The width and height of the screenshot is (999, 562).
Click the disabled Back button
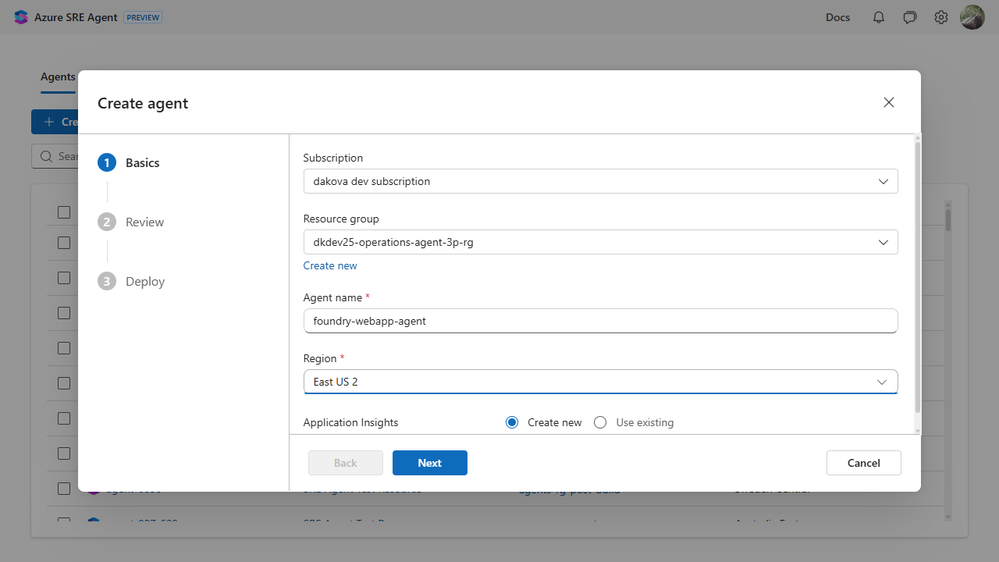(x=345, y=463)
